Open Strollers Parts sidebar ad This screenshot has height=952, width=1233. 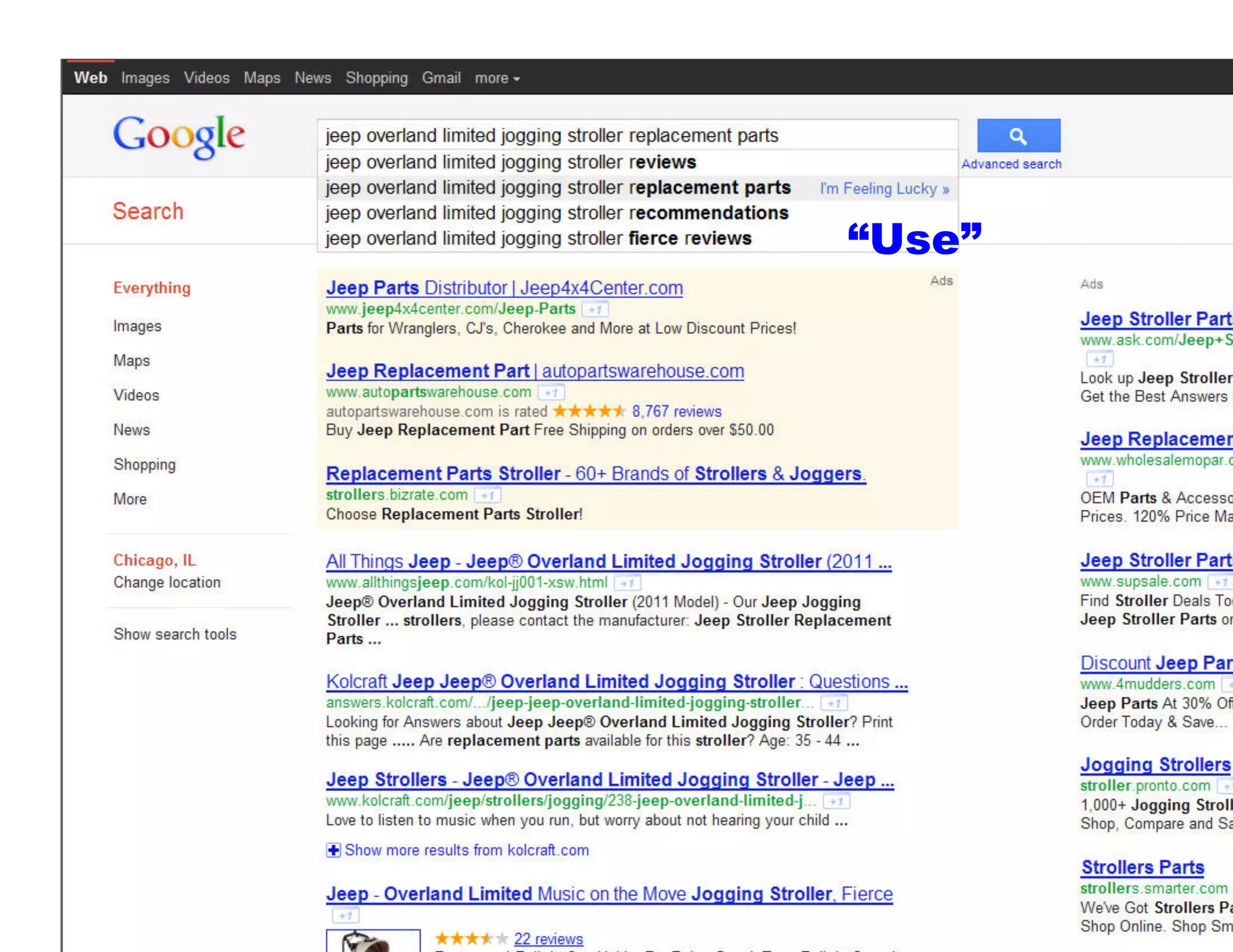click(1142, 867)
